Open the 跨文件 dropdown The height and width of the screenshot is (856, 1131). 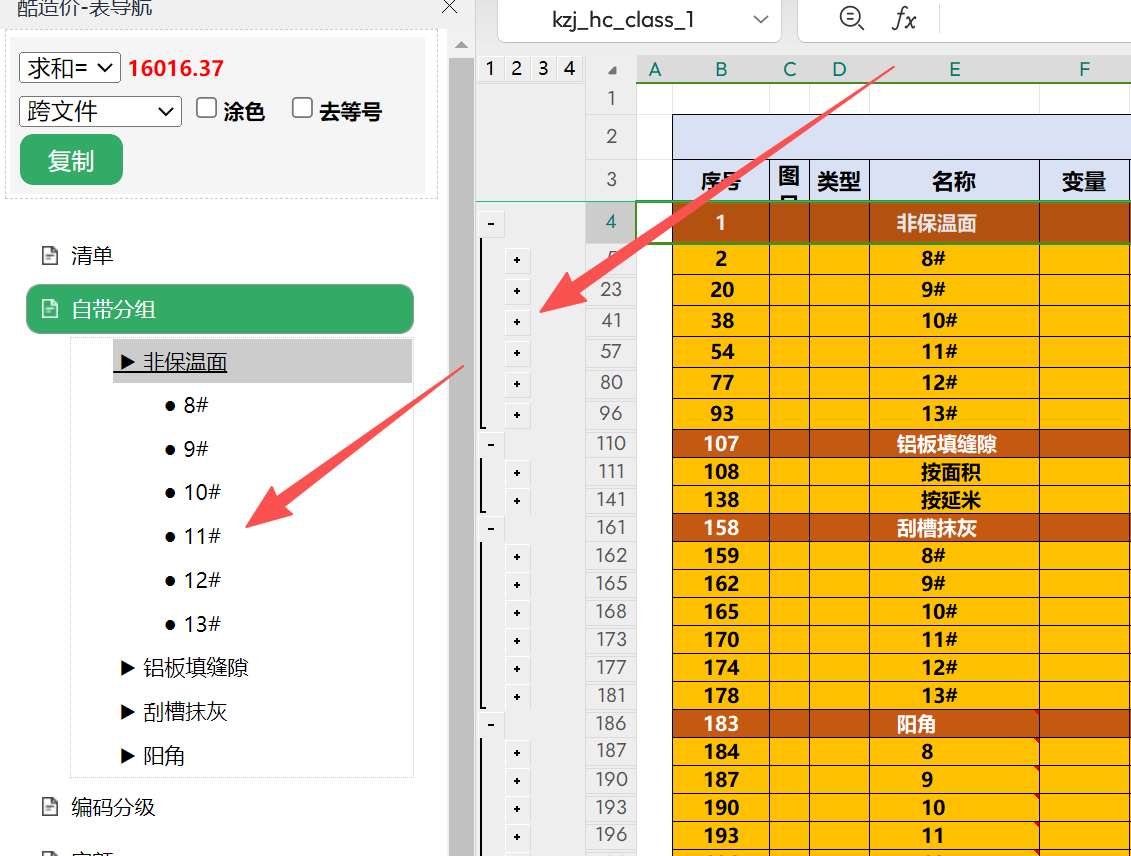click(x=100, y=111)
